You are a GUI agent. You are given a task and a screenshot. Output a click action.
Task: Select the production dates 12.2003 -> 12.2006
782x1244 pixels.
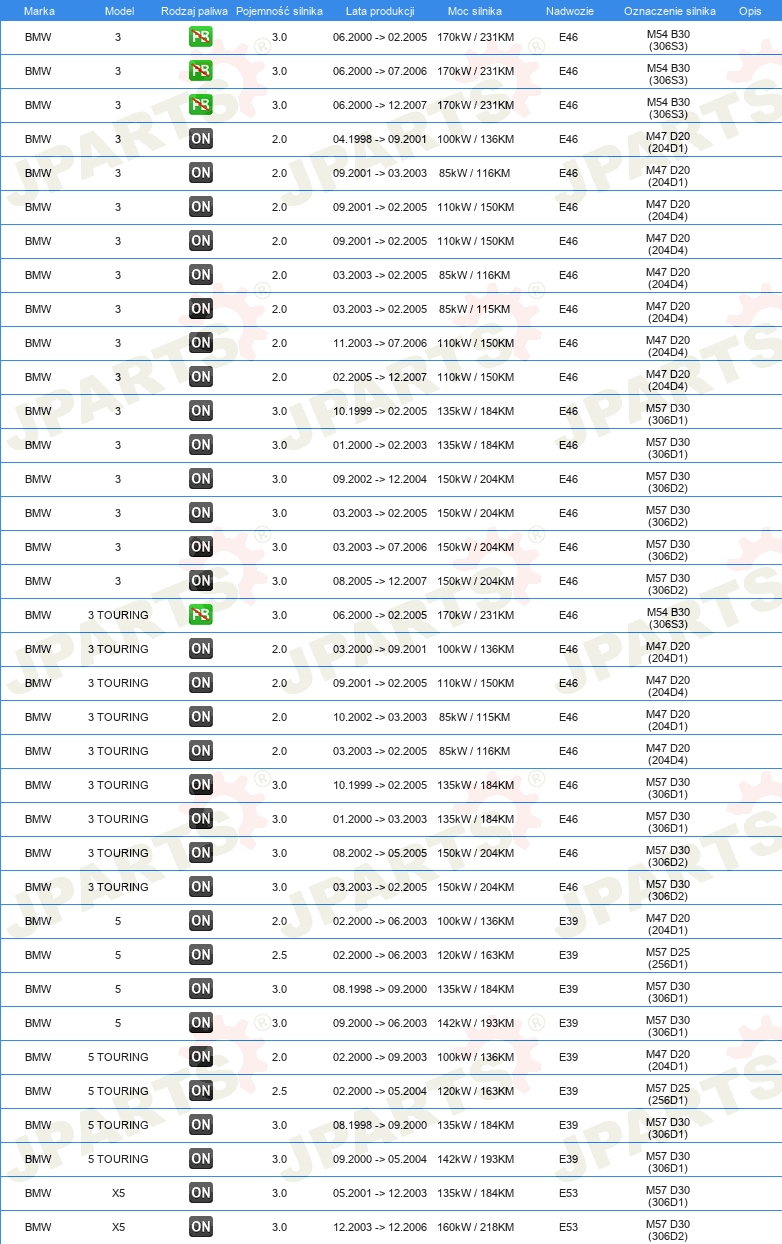[x=380, y=1227]
